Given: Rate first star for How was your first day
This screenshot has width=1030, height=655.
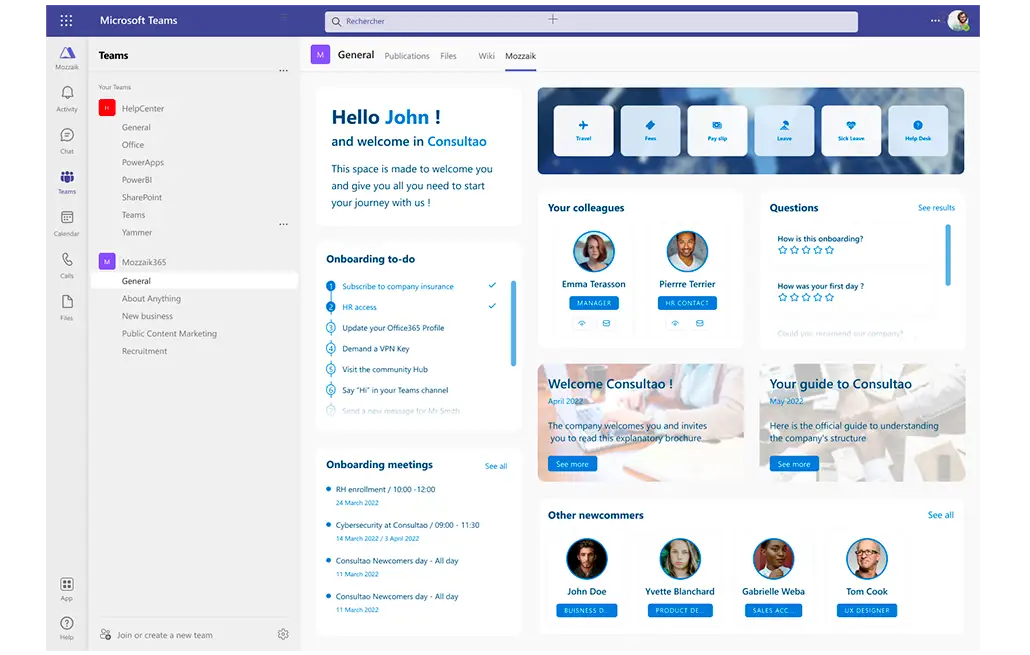Looking at the screenshot, I should (x=782, y=298).
